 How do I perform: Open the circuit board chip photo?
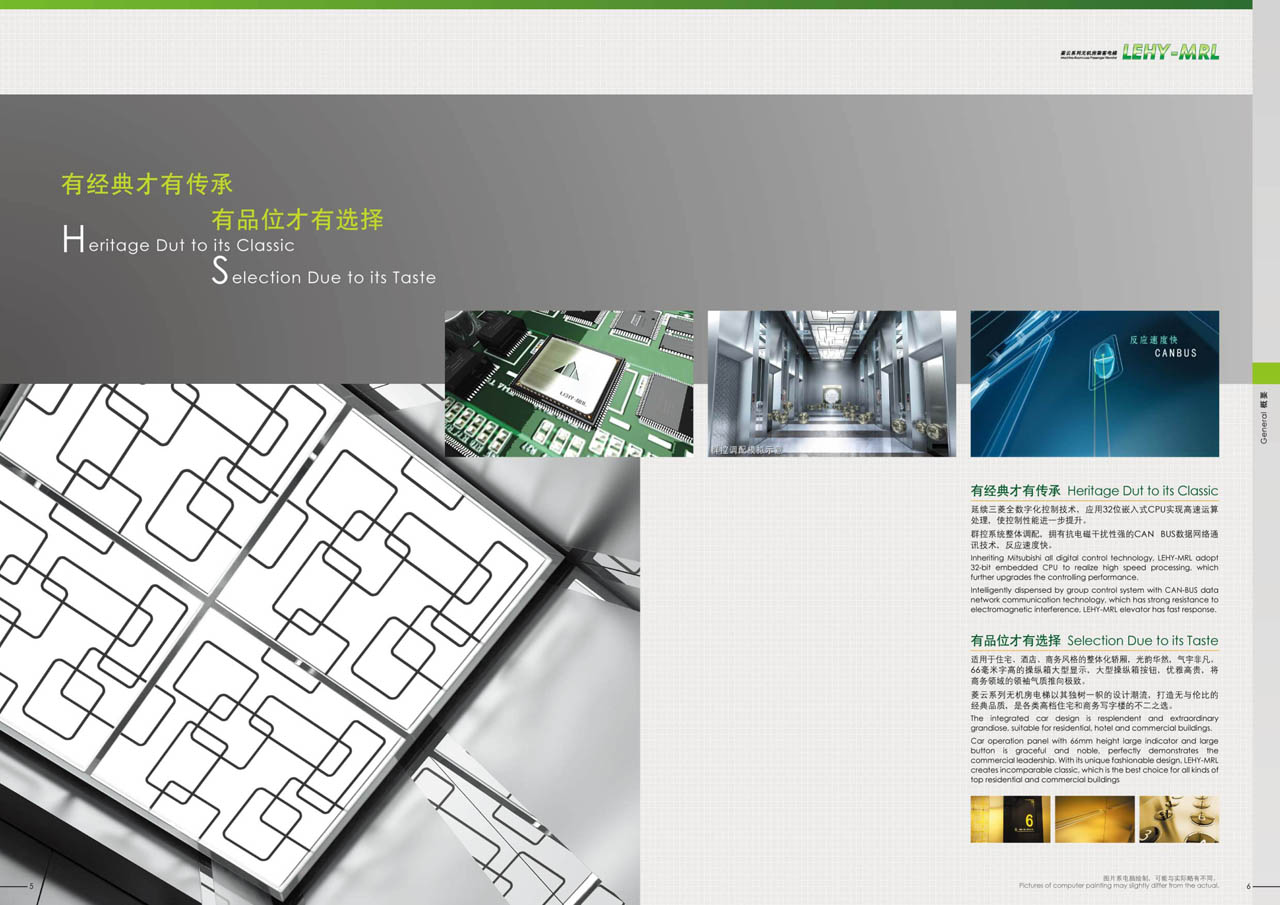pyautogui.click(x=569, y=383)
